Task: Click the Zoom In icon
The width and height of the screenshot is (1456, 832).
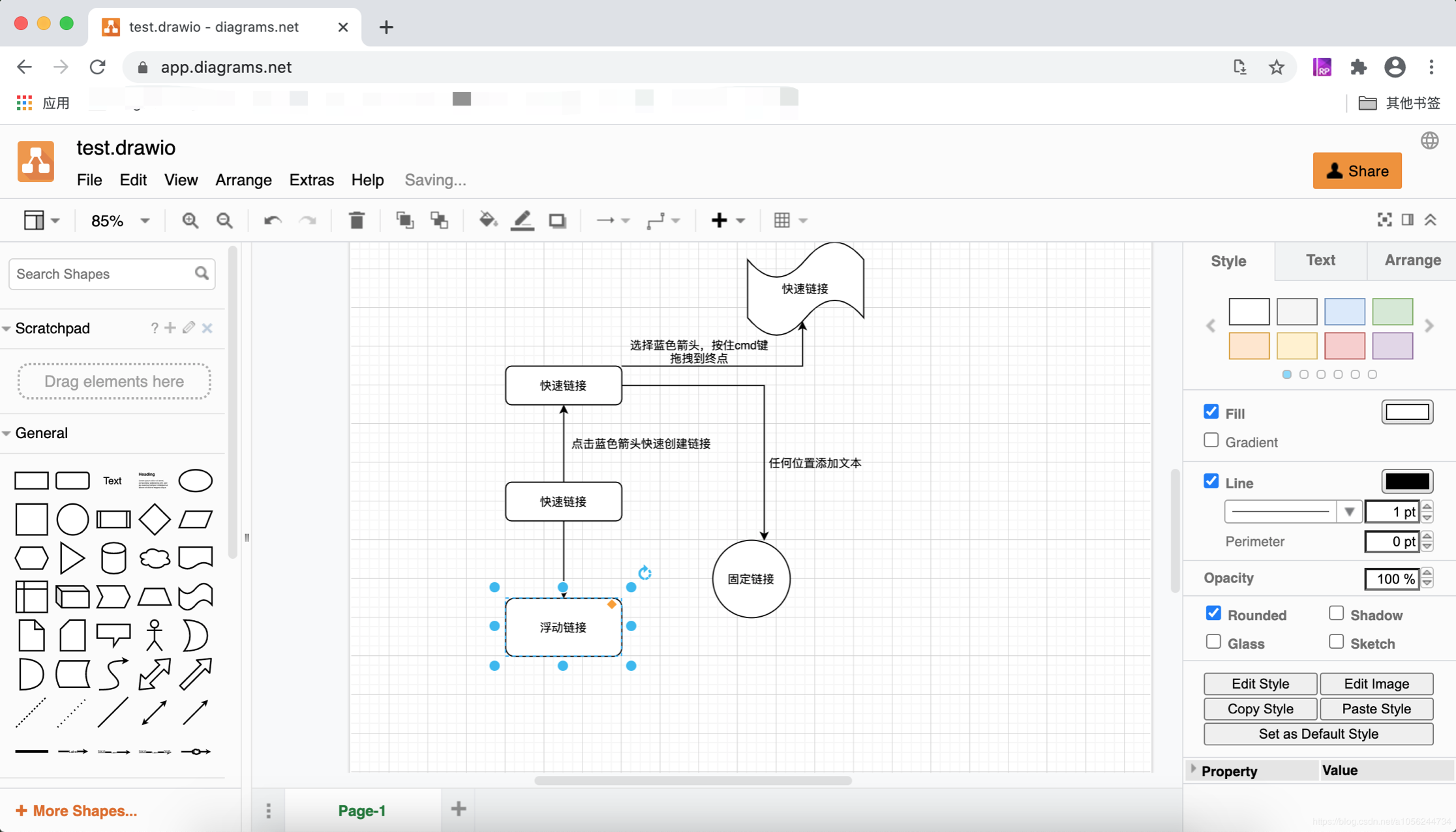Action: tap(190, 220)
